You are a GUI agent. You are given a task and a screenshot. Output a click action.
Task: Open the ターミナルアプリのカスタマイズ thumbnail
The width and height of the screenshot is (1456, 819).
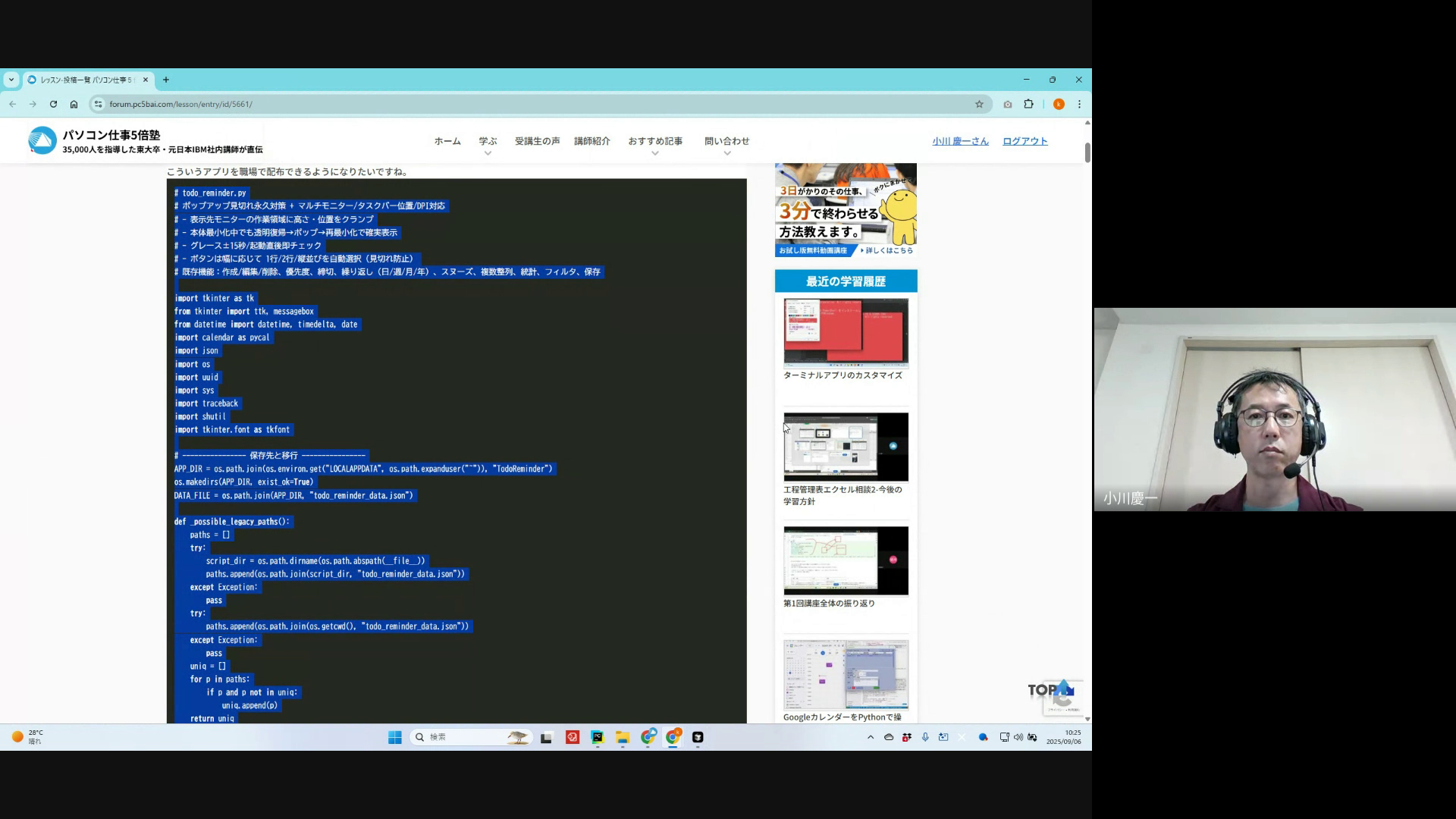pos(846,332)
